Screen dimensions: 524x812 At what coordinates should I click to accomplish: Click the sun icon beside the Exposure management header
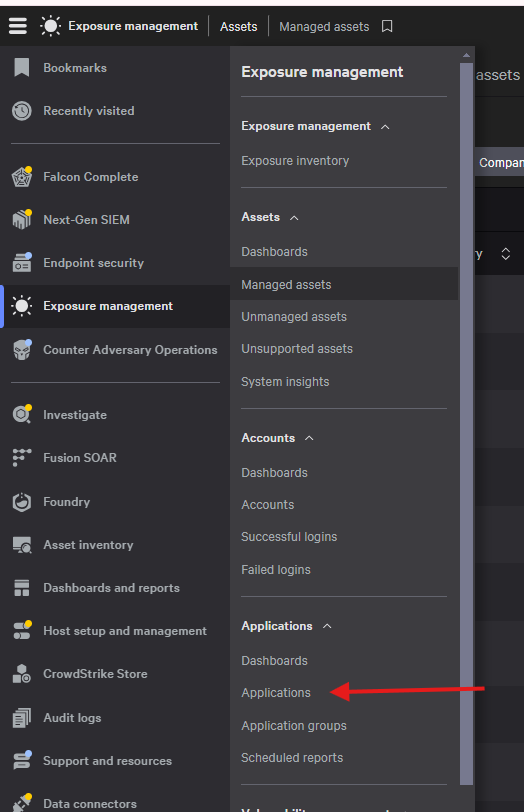50,26
